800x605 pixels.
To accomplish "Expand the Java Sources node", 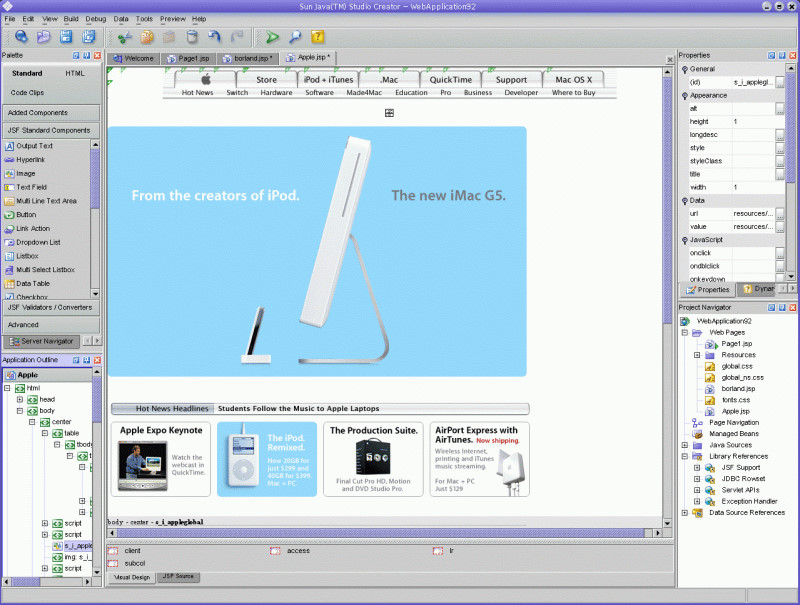I will [685, 445].
